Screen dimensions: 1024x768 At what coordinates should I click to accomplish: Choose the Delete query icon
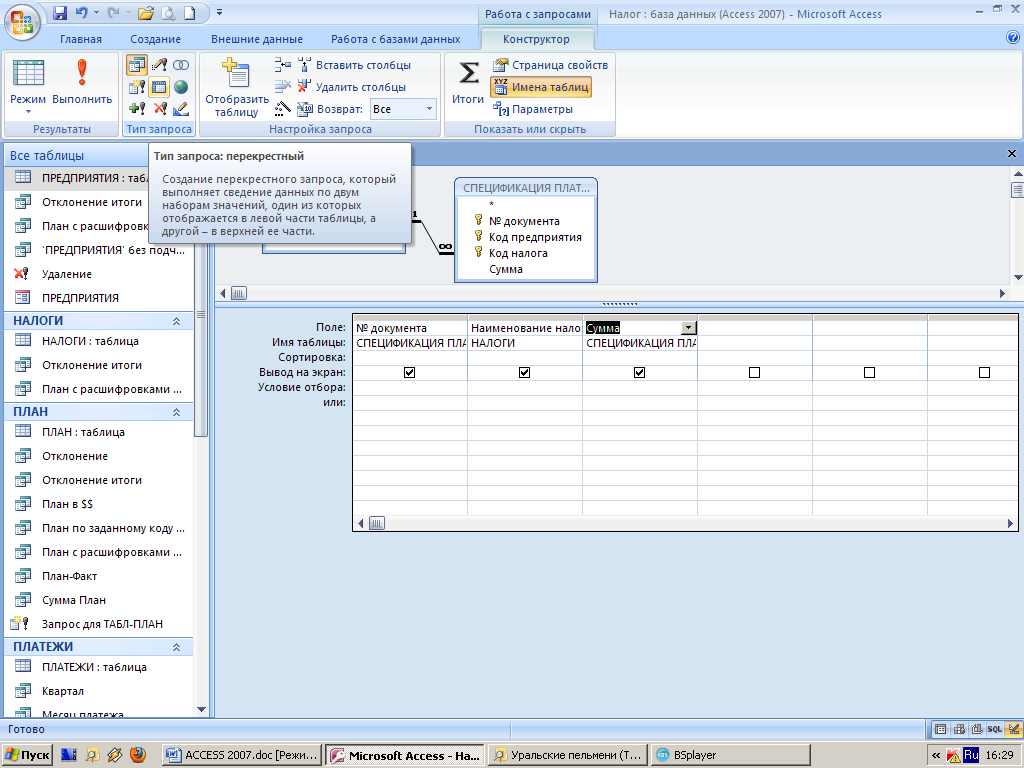(159, 108)
